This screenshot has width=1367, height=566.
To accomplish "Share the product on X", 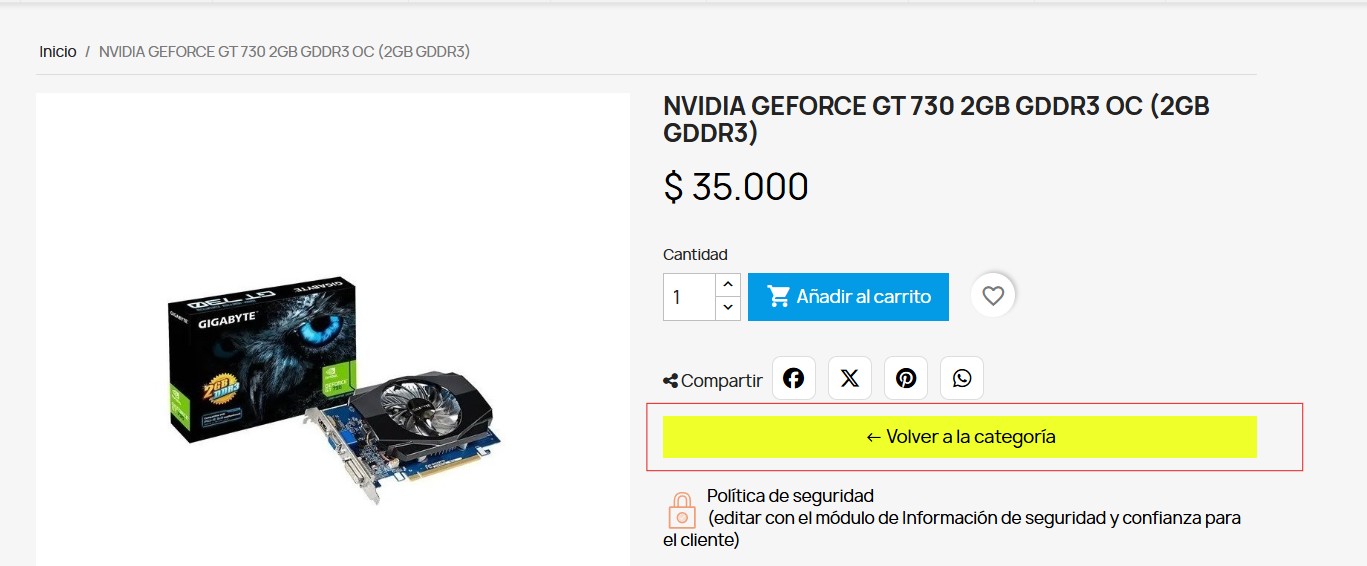I will (x=850, y=378).
